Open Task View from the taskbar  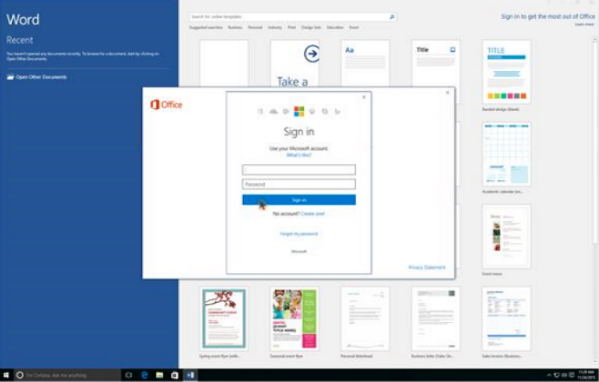pos(129,375)
